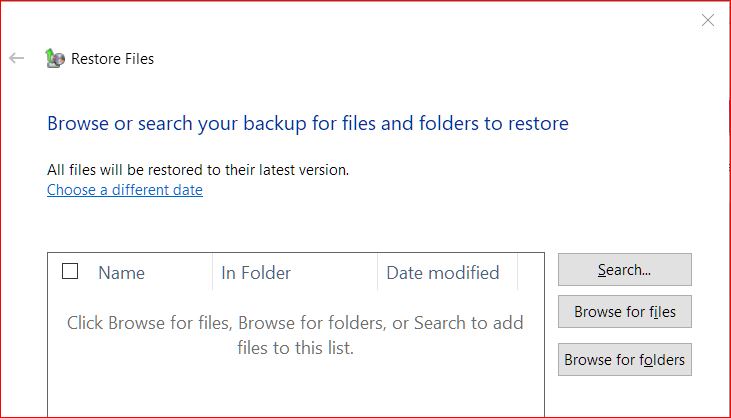Viewport: 731px width, 418px height.
Task: Click blank header area after Date modified
Action: point(531,272)
